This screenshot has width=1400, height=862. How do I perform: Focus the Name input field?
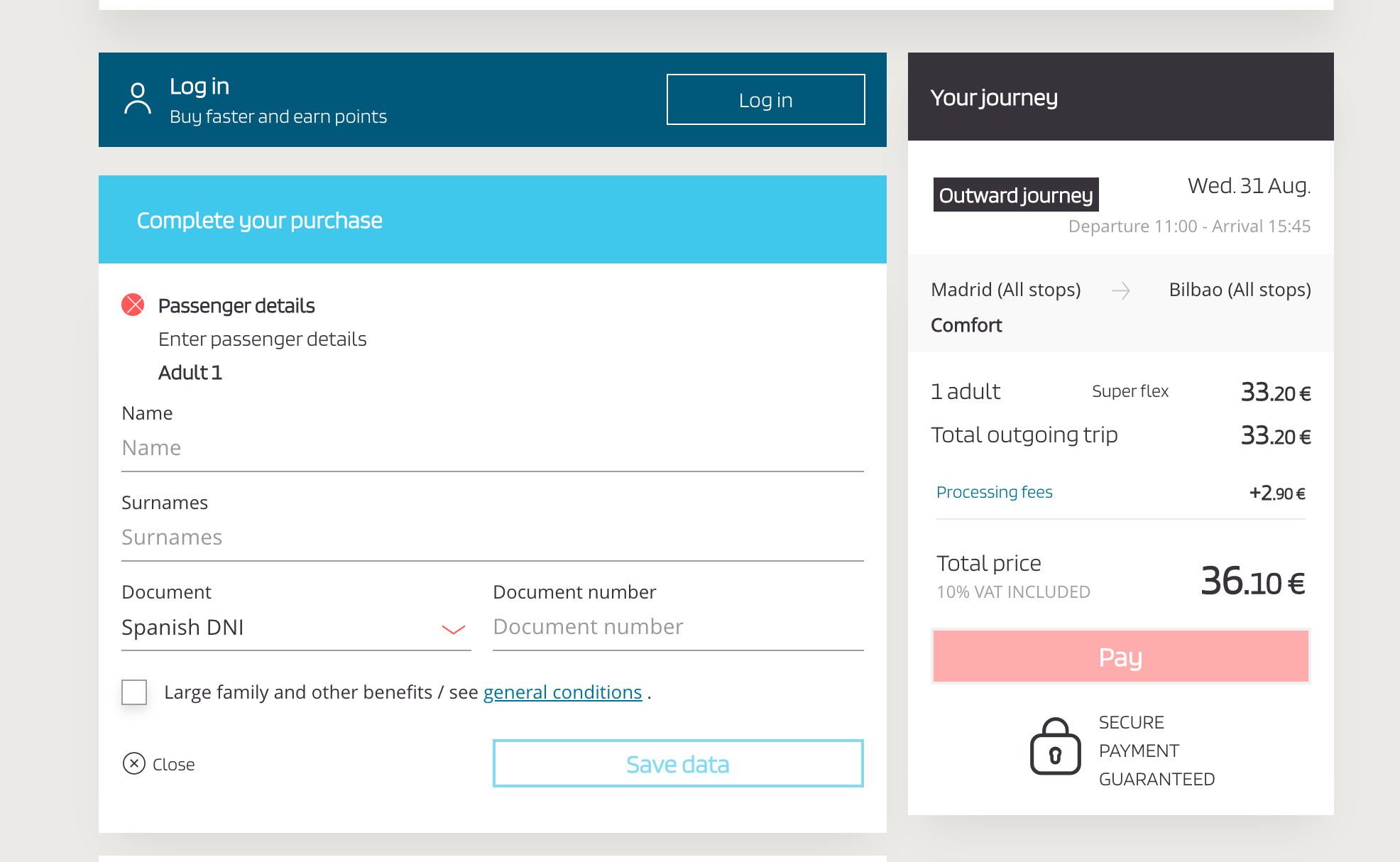493,449
